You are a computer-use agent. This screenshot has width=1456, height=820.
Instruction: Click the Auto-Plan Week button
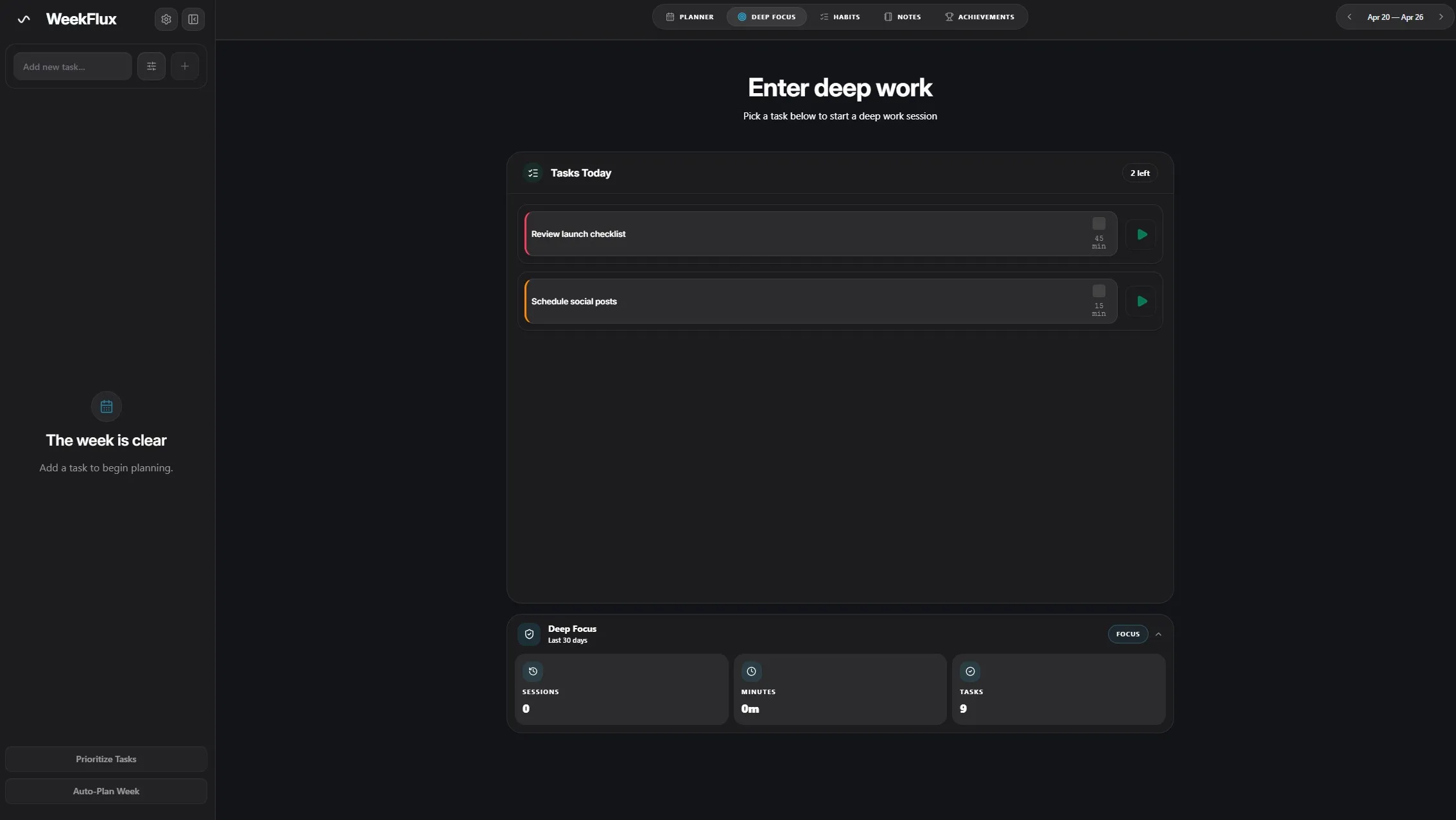coord(106,790)
